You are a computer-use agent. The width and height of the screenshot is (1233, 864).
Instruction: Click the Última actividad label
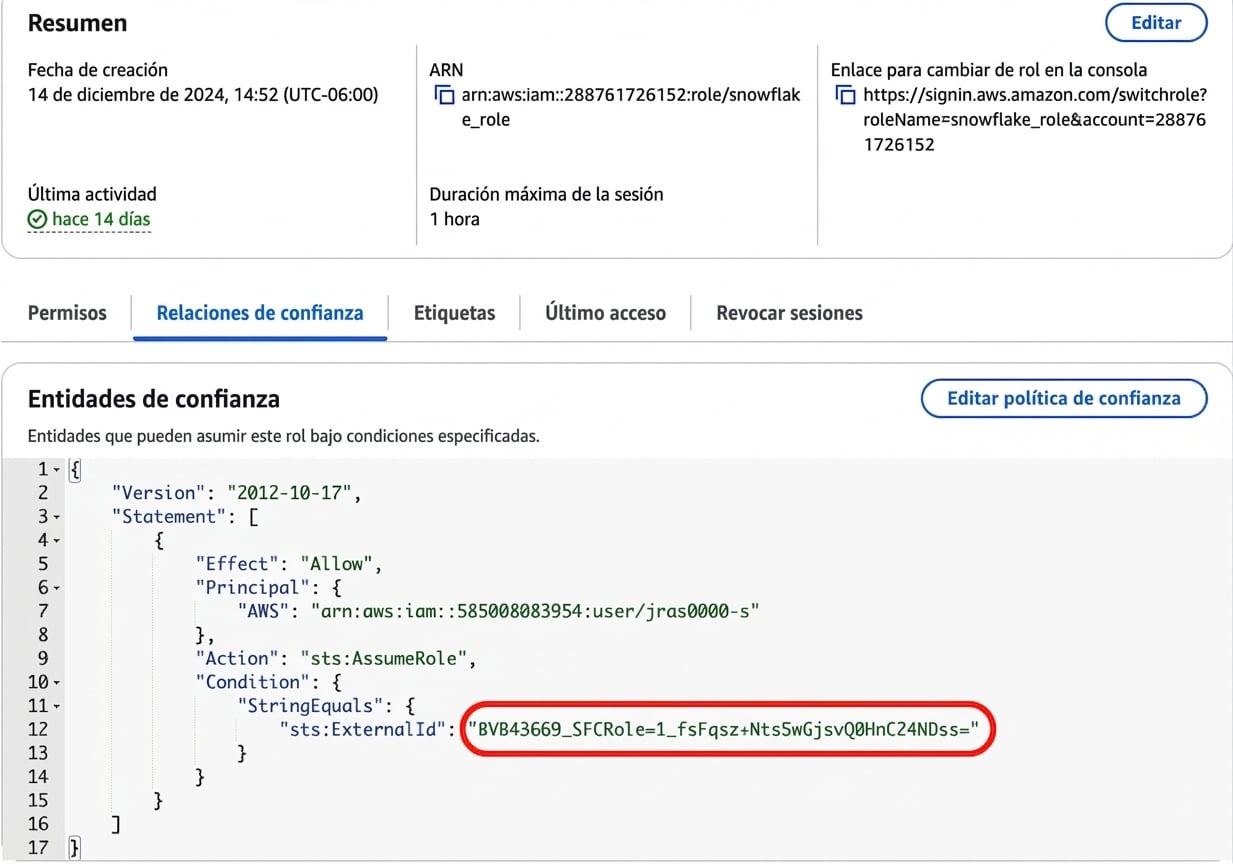coord(92,194)
